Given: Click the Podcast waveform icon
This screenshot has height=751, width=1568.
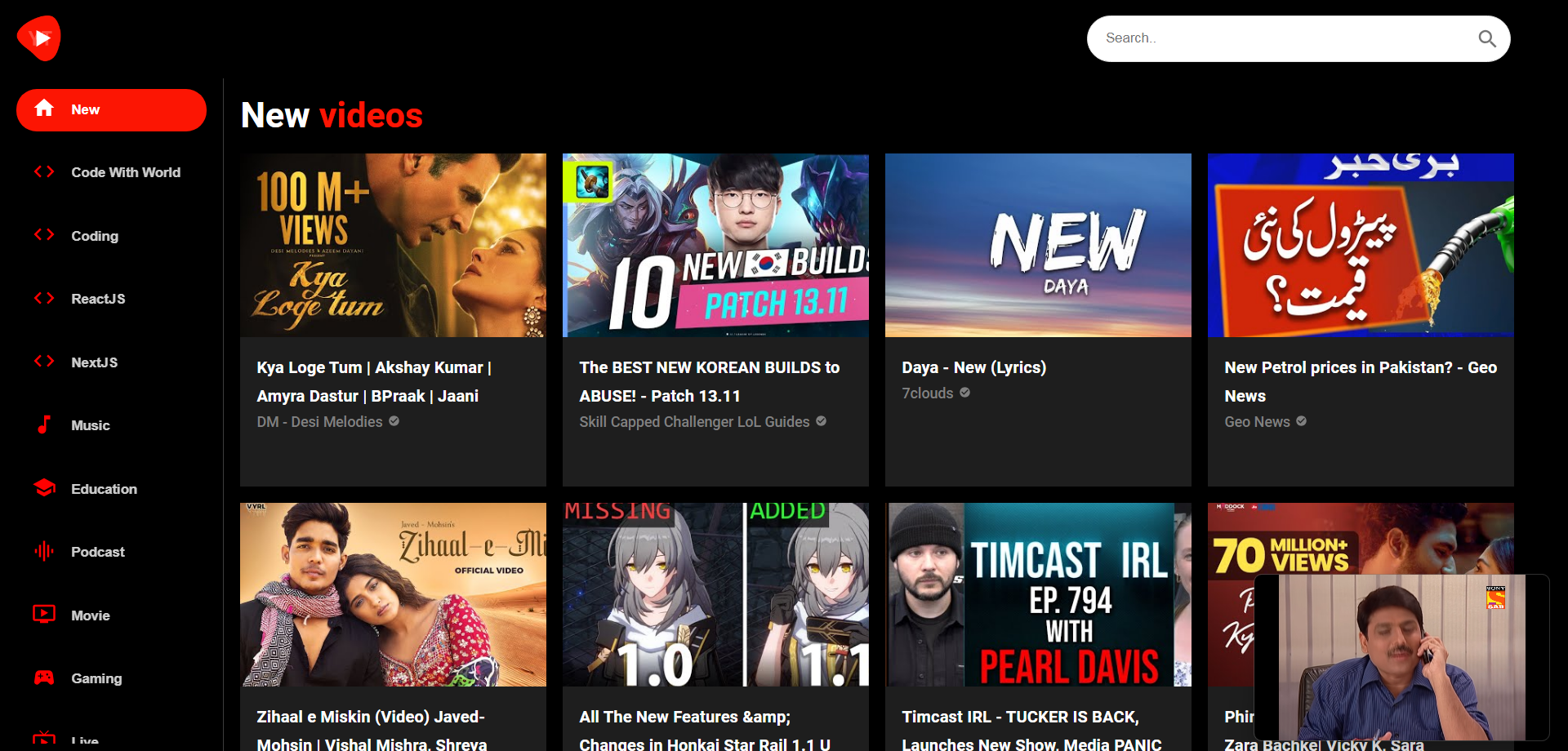Looking at the screenshot, I should click(x=44, y=552).
